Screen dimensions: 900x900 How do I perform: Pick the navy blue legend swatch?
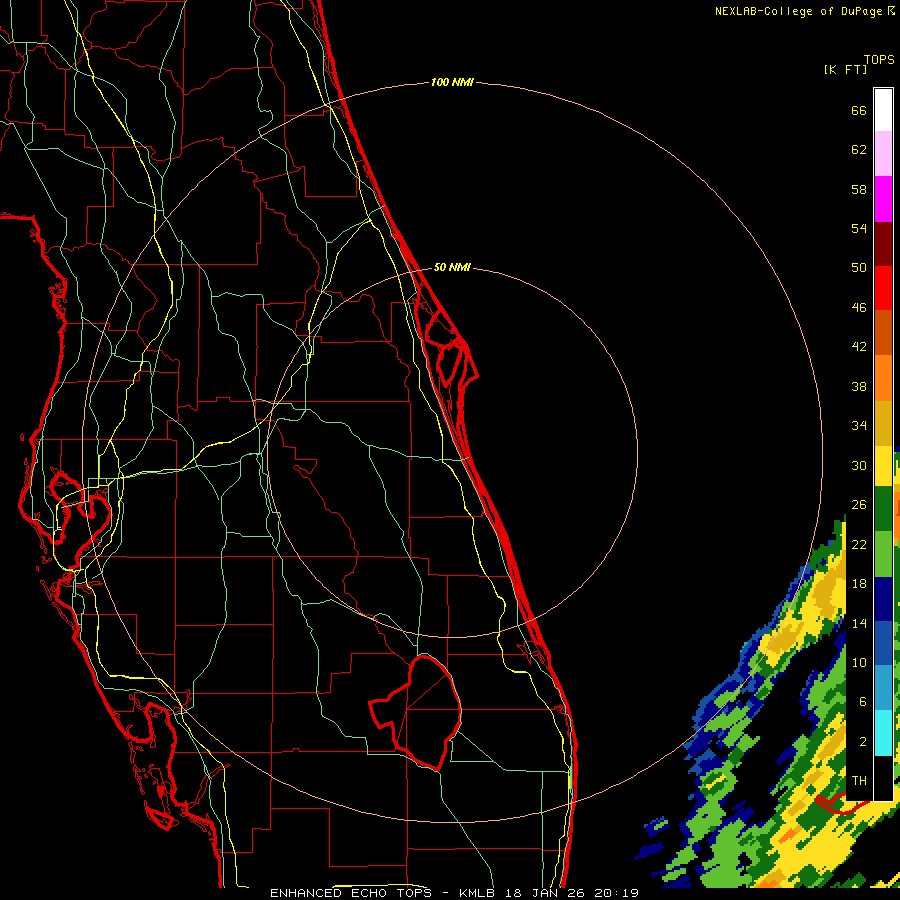[x=883, y=599]
